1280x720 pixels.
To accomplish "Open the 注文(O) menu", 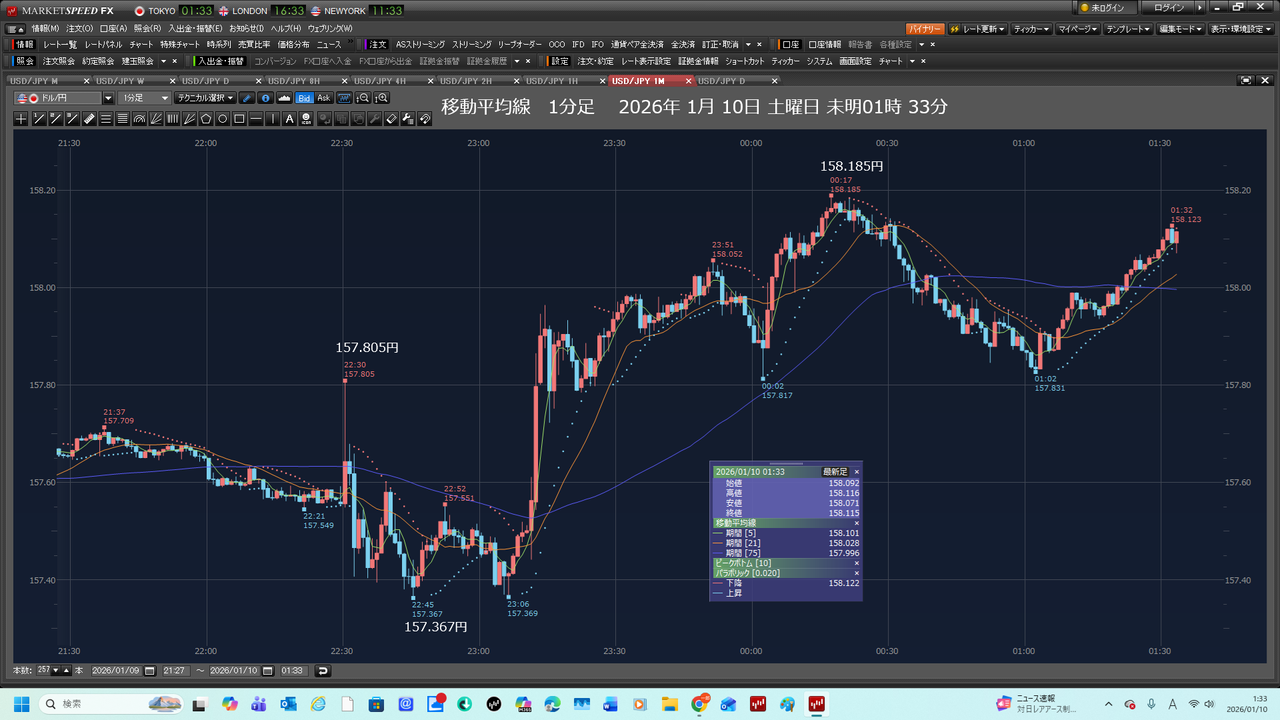I will coord(80,29).
